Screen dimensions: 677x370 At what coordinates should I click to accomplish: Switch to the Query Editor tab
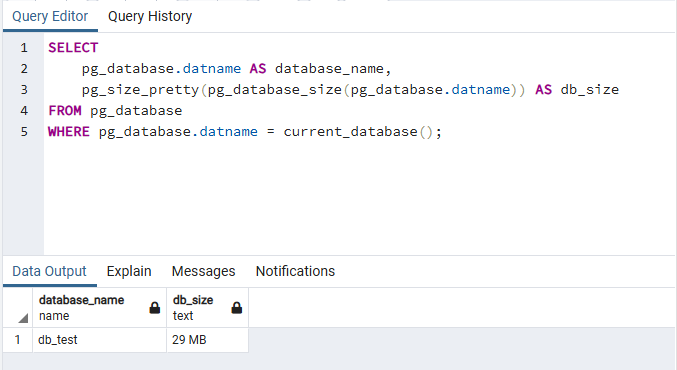coord(50,16)
